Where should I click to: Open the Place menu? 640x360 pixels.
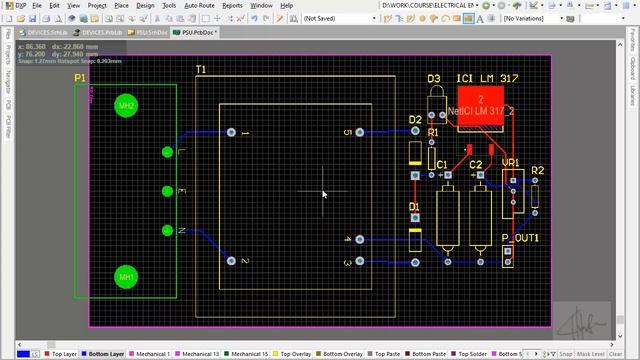[x=121, y=6]
